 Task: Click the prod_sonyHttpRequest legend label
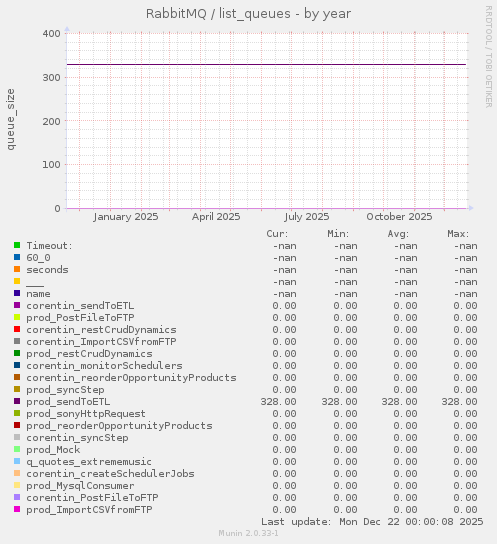(x=86, y=414)
